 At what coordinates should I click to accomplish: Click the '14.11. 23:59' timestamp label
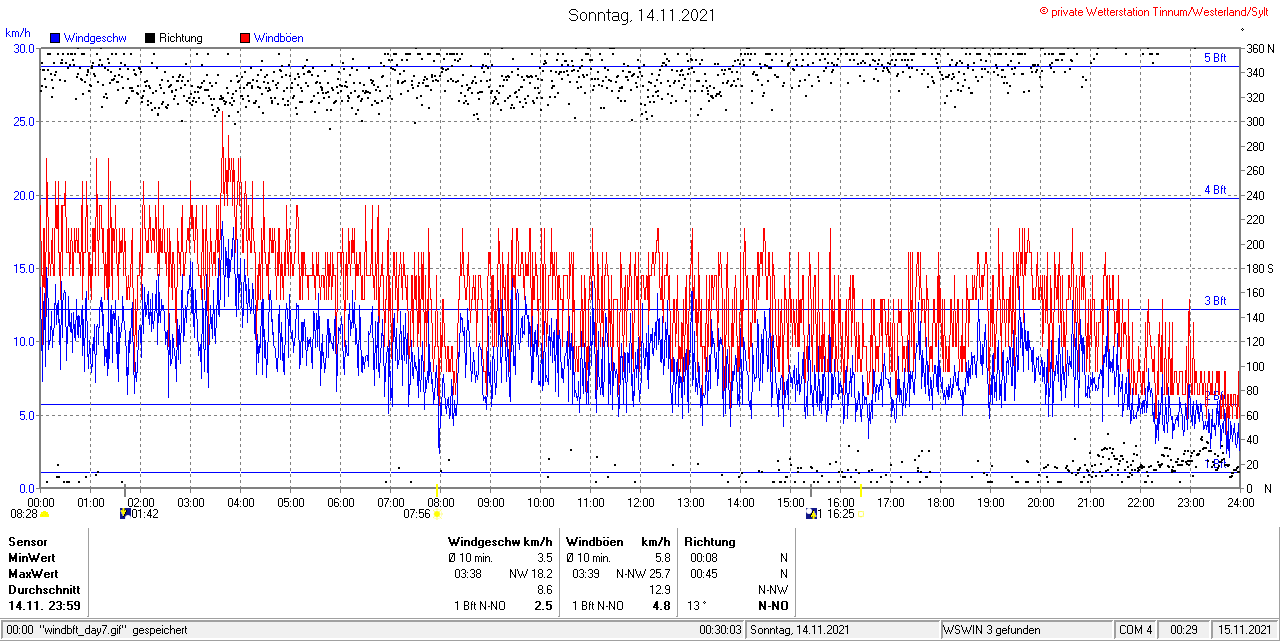(45, 606)
